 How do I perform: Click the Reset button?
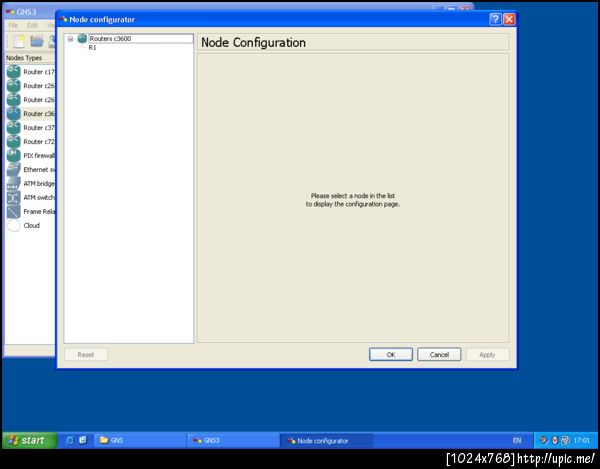click(86, 355)
